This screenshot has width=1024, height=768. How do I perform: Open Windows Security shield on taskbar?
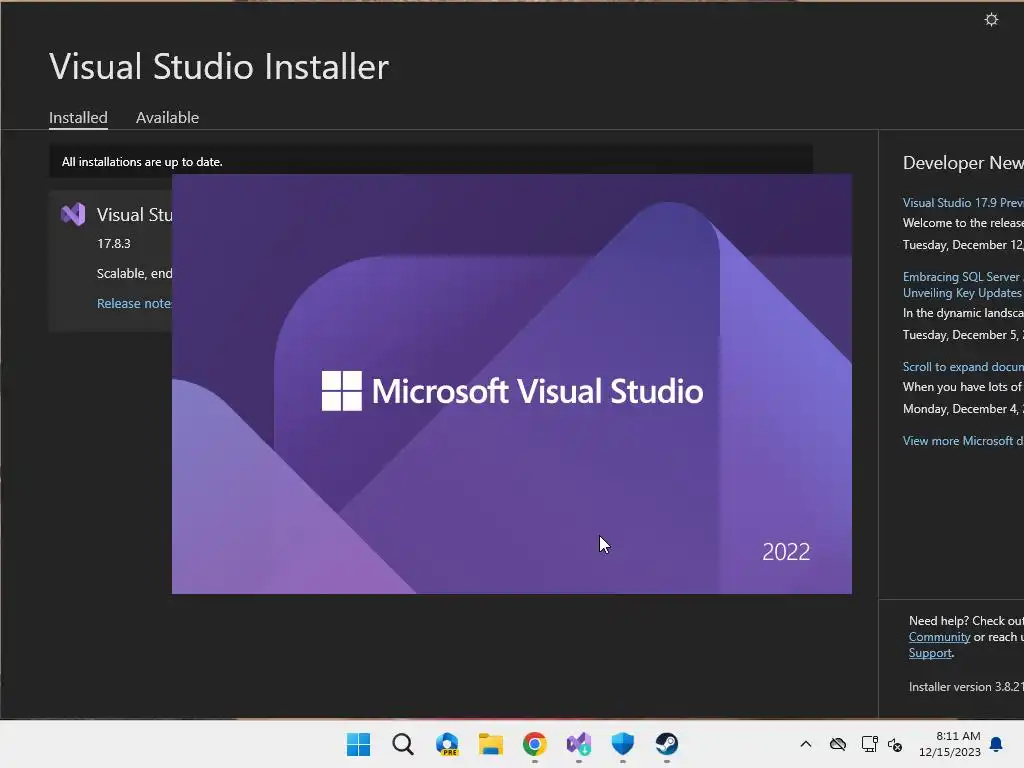tap(622, 744)
